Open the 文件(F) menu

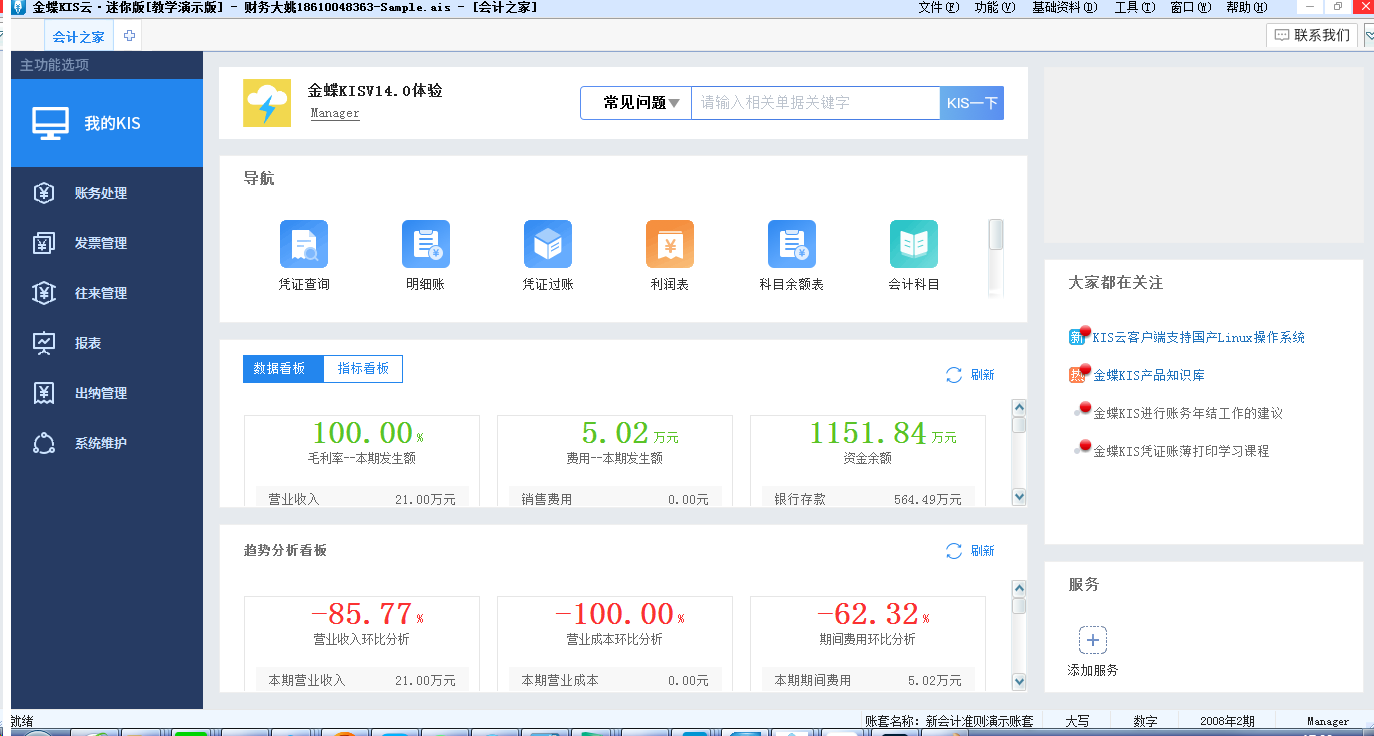click(x=938, y=7)
